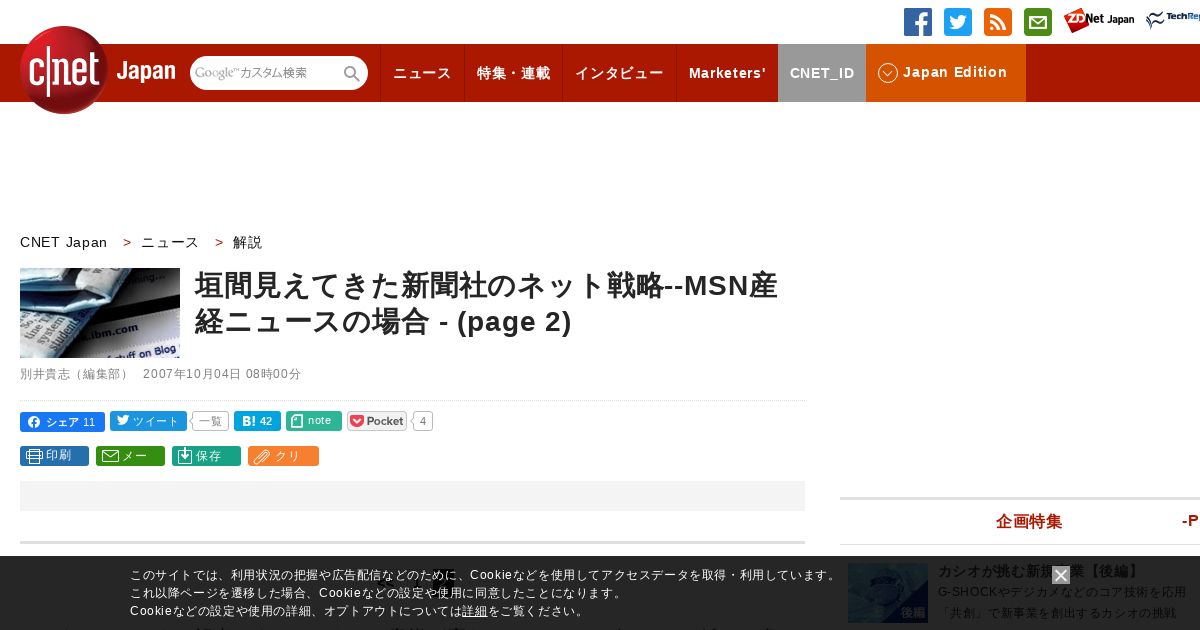Visit TechRepublic logo link
This screenshot has height=630, width=1200.
[1173, 20]
